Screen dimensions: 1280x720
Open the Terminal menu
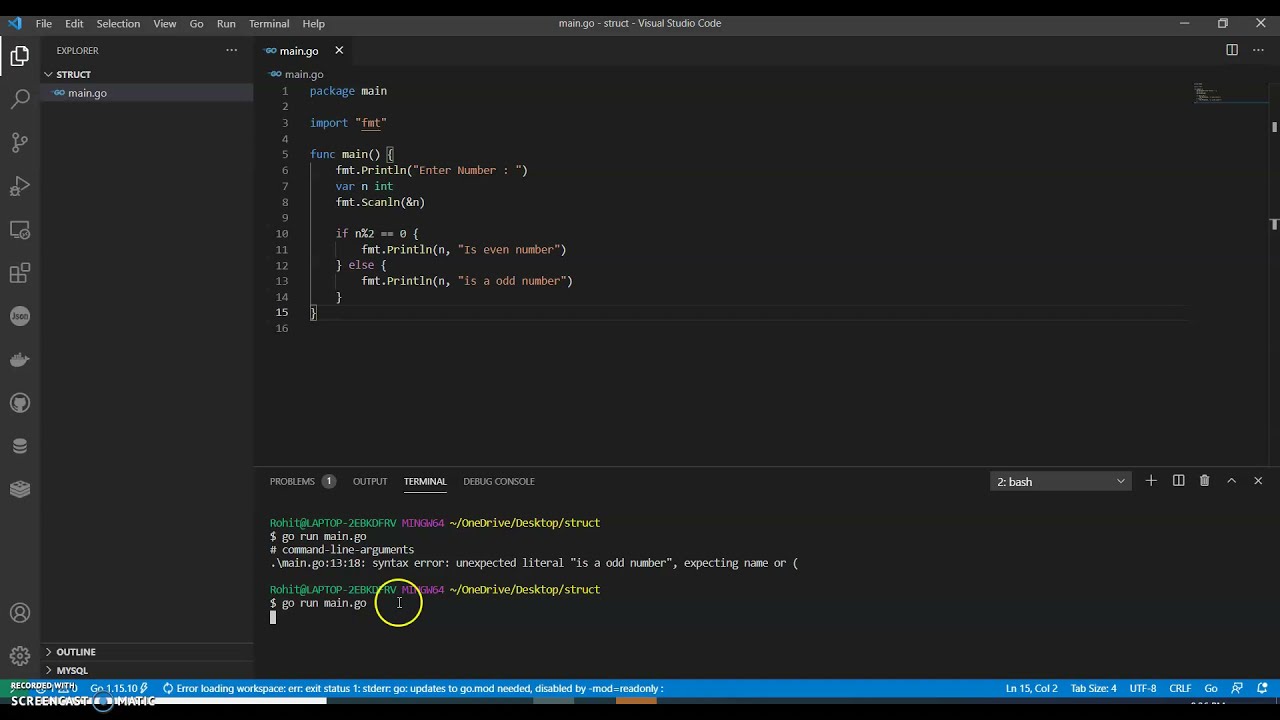tap(269, 23)
